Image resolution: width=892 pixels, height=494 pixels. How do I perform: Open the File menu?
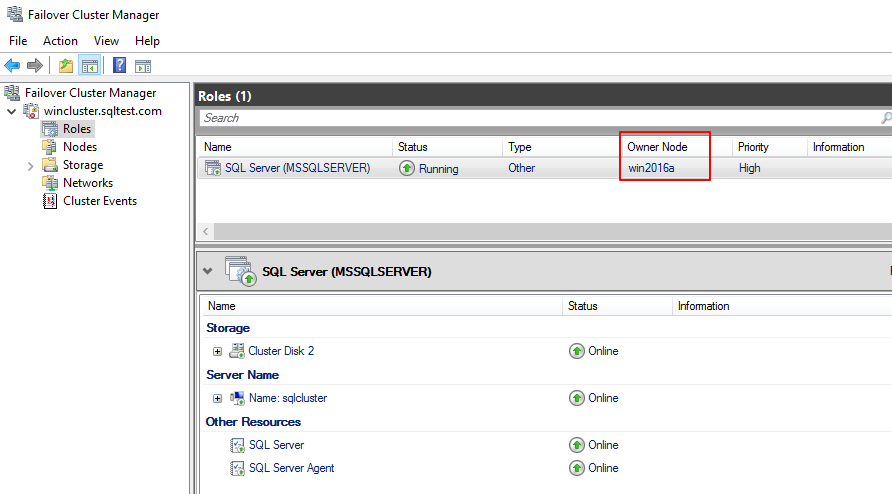point(18,41)
